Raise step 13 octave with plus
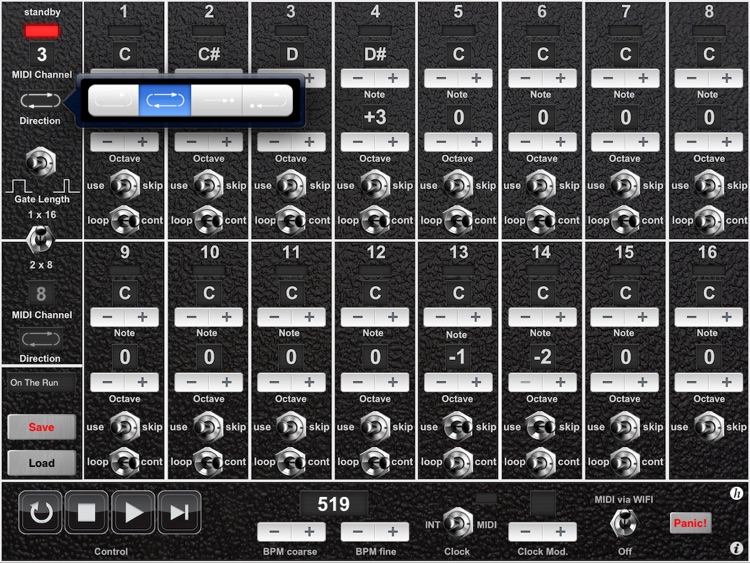The height and width of the screenshot is (563, 750). point(475,382)
